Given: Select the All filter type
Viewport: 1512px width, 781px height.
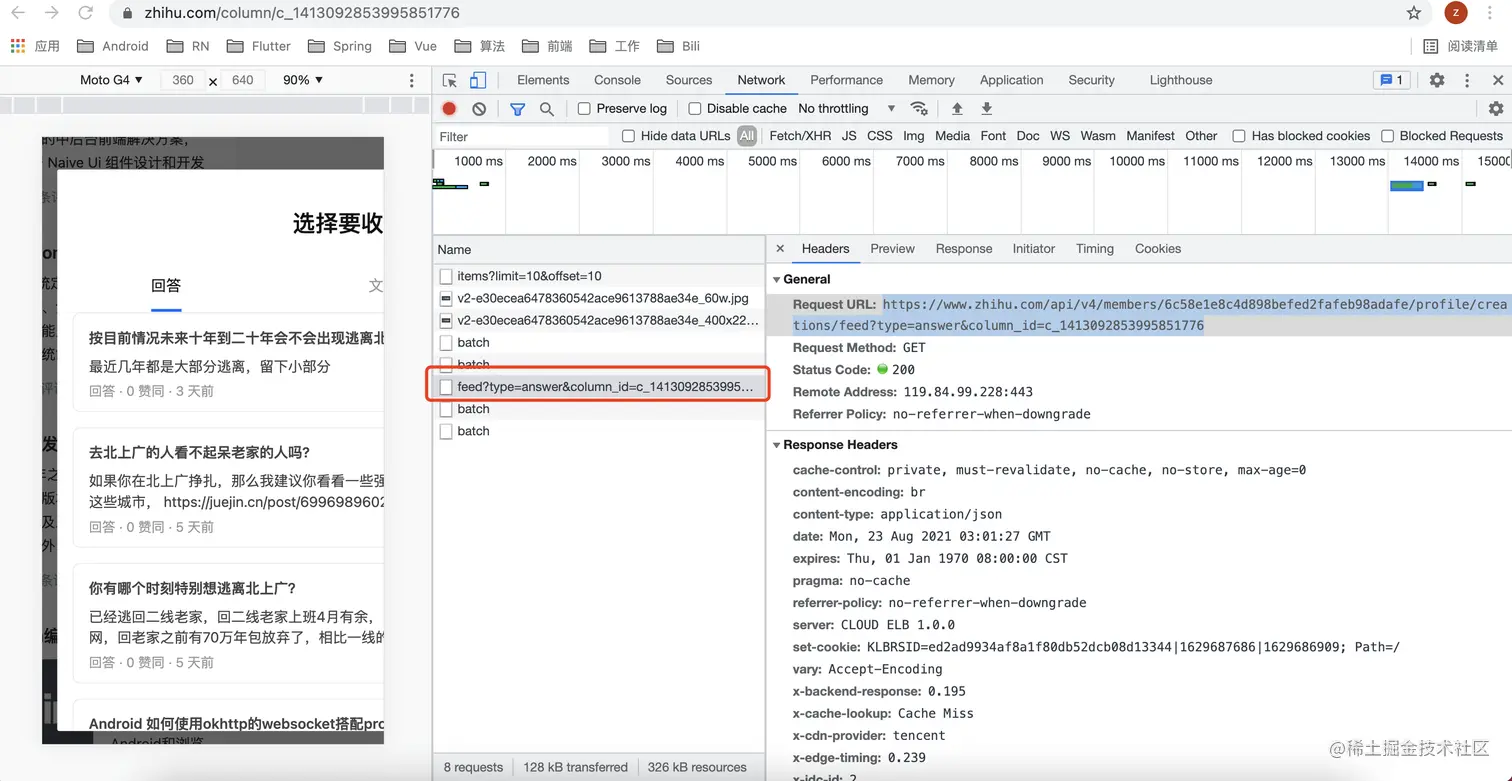Looking at the screenshot, I should click(747, 136).
